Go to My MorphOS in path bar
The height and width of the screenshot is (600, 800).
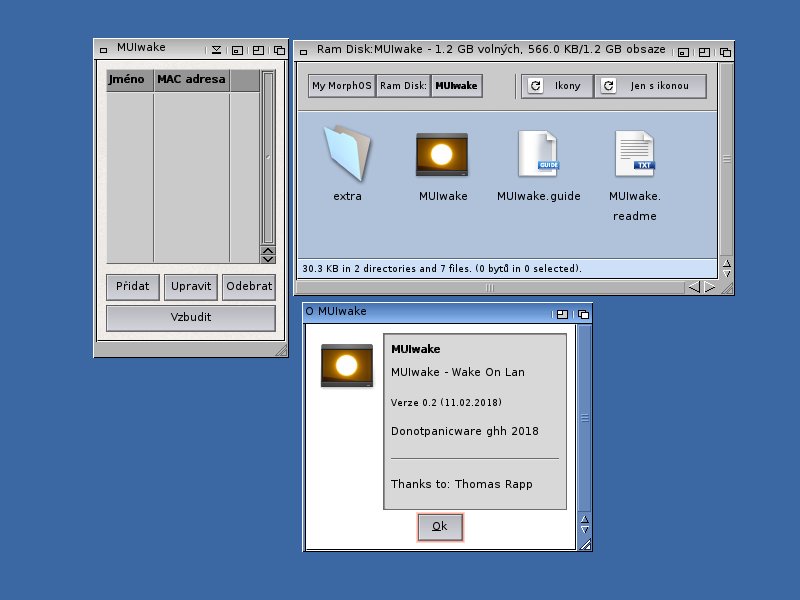[341, 87]
